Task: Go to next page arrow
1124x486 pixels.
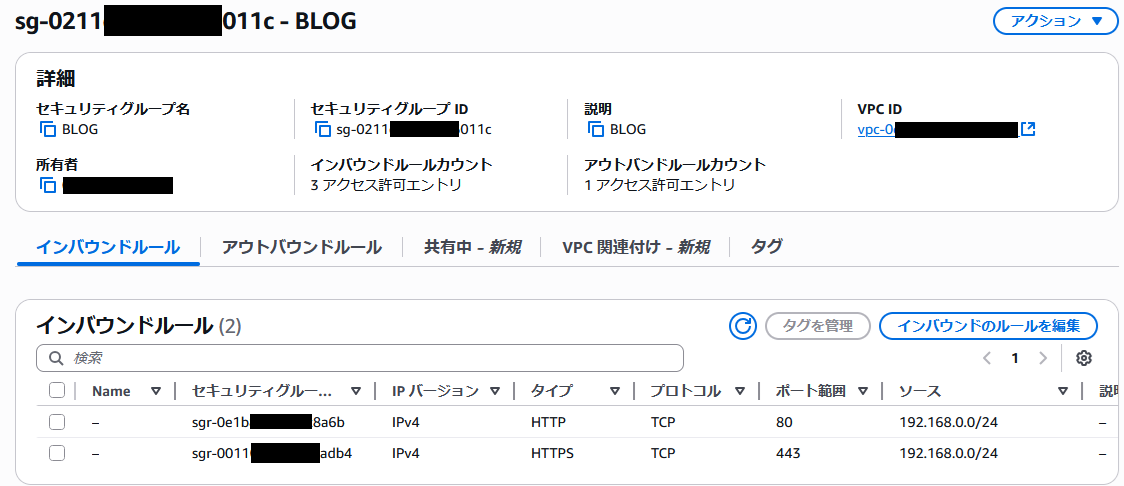Action: coord(1043,358)
